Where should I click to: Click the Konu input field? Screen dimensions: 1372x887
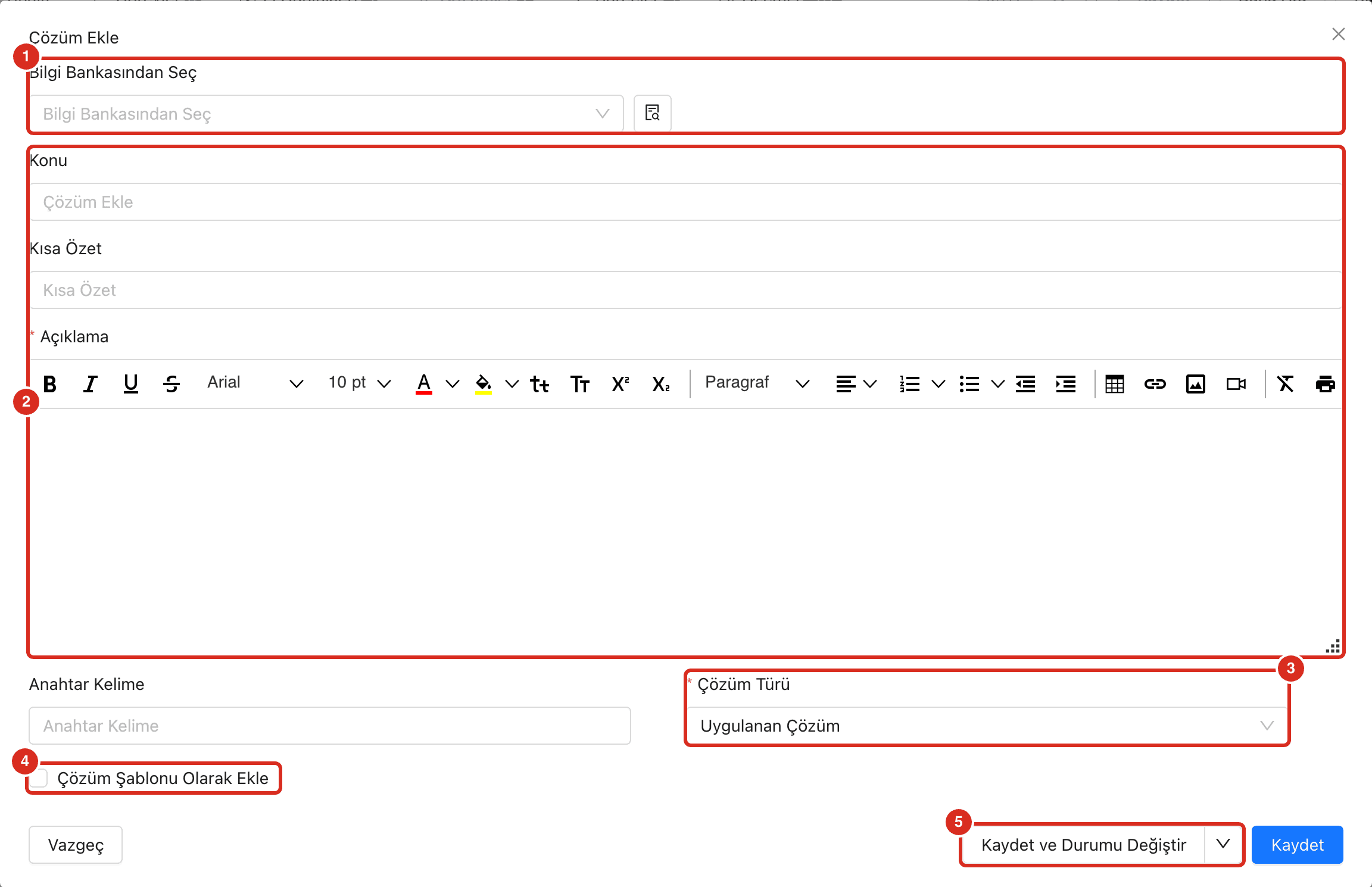click(x=686, y=202)
